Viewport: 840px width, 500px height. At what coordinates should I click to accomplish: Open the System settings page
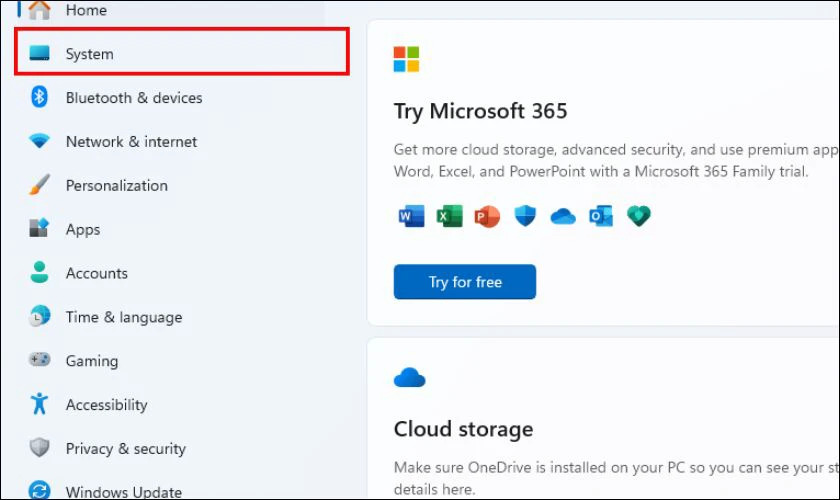pos(90,54)
